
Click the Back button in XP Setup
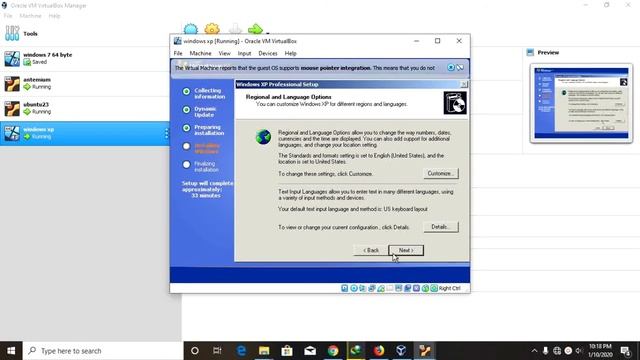[x=371, y=250]
